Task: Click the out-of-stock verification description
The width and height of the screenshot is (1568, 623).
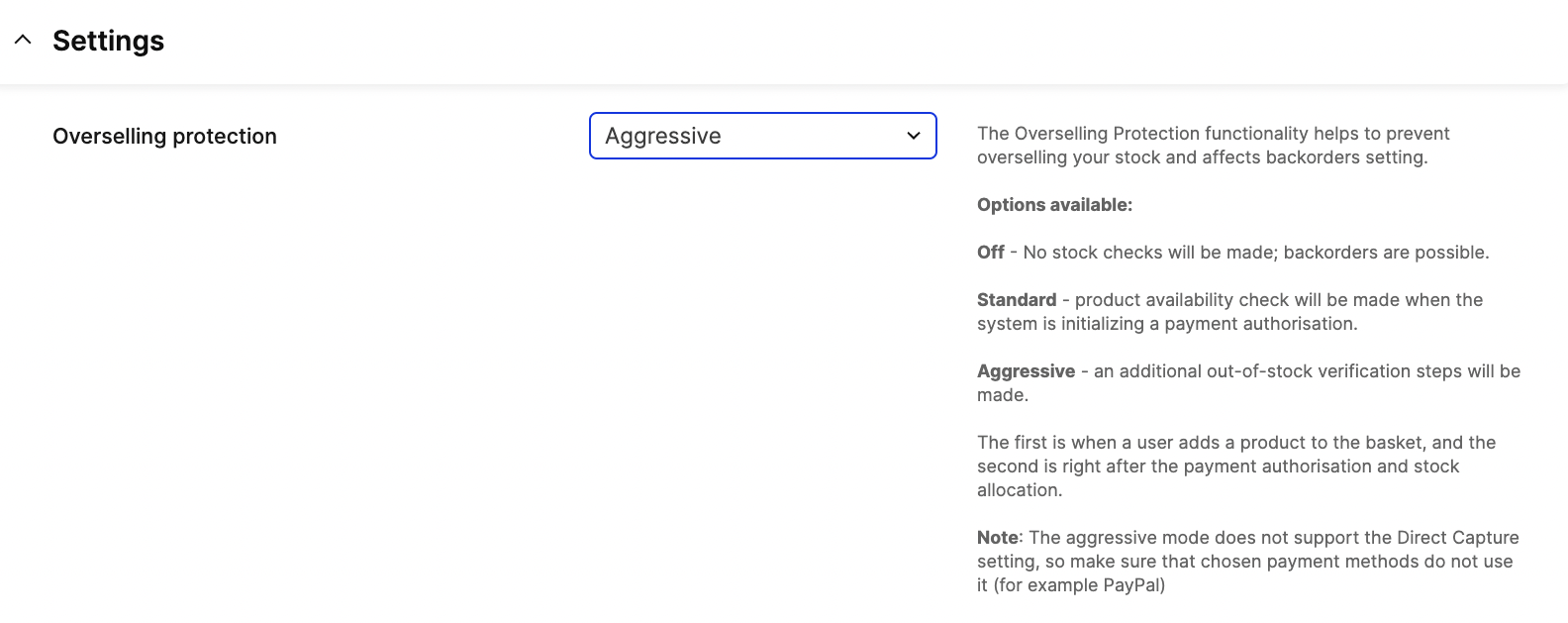Action: pos(1247,382)
